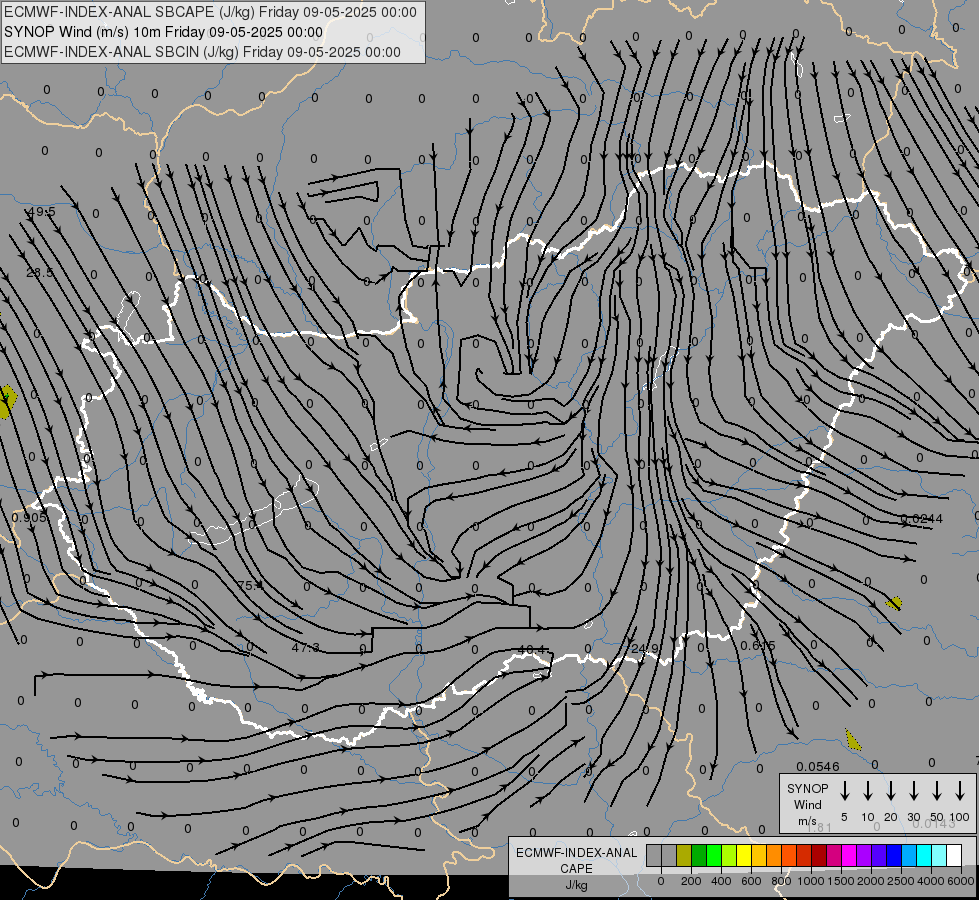Select the olive CAPE swatch
This screenshot has width=979, height=900.
click(684, 856)
